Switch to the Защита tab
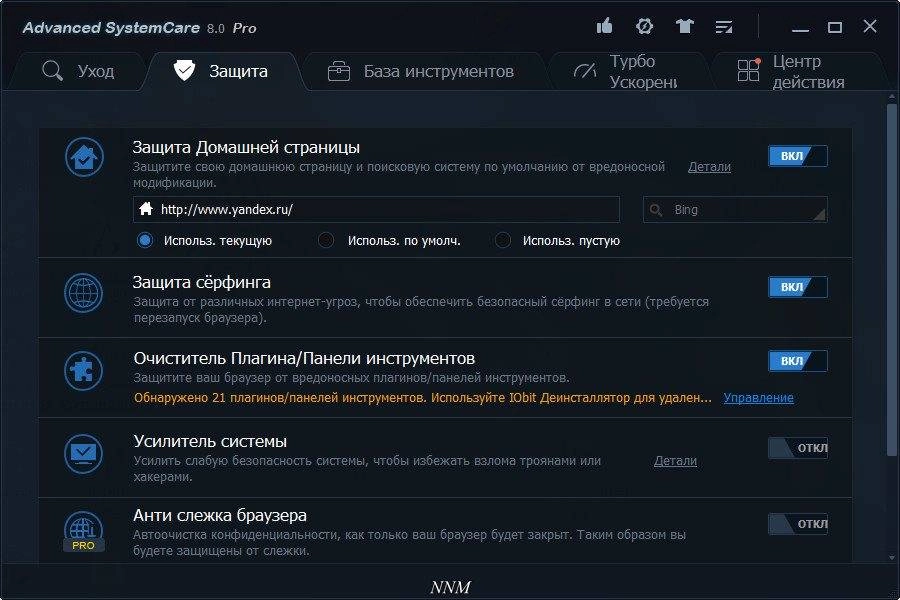This screenshot has height=600, width=900. click(x=224, y=71)
